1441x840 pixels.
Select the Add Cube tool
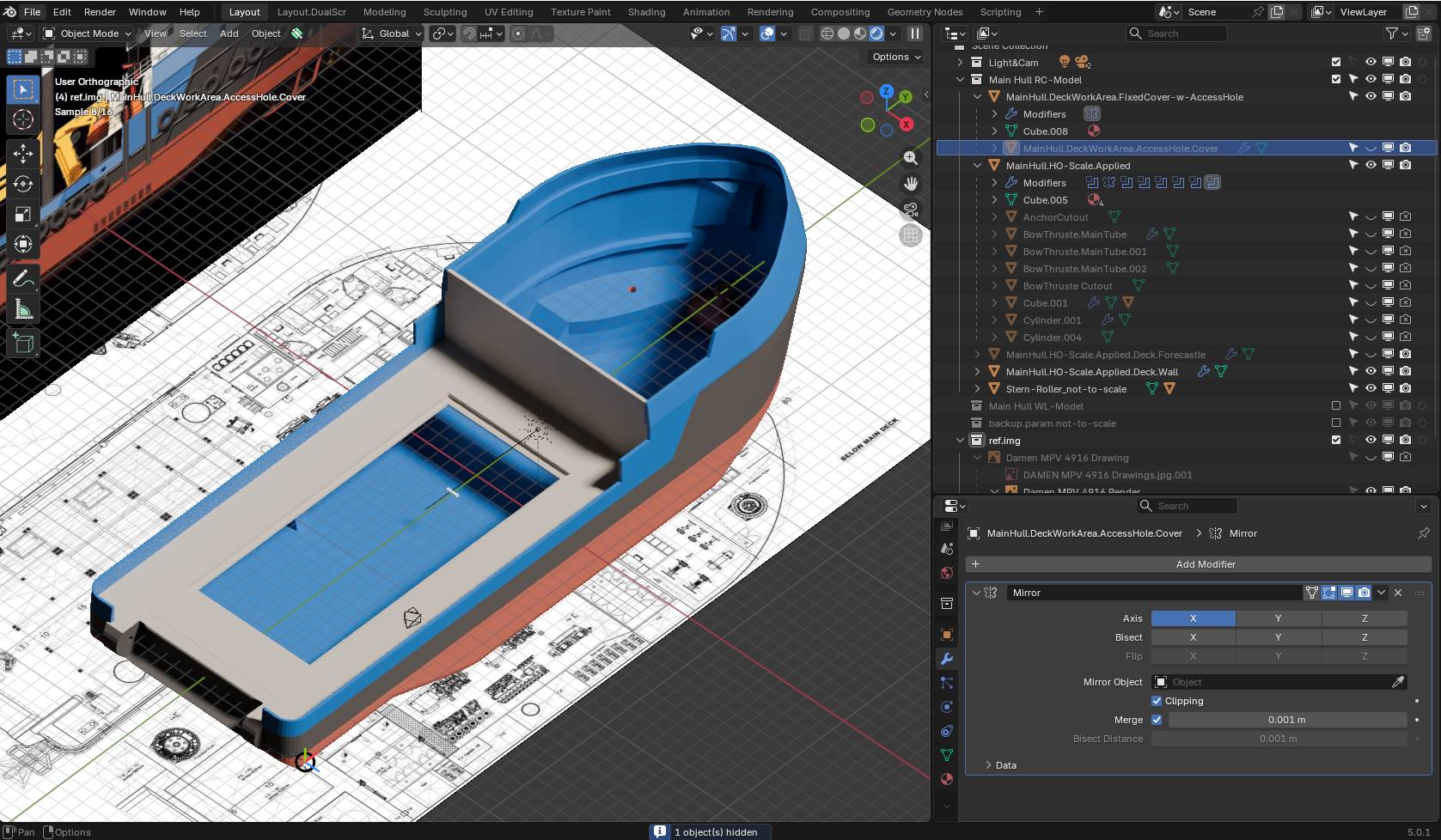(x=23, y=344)
